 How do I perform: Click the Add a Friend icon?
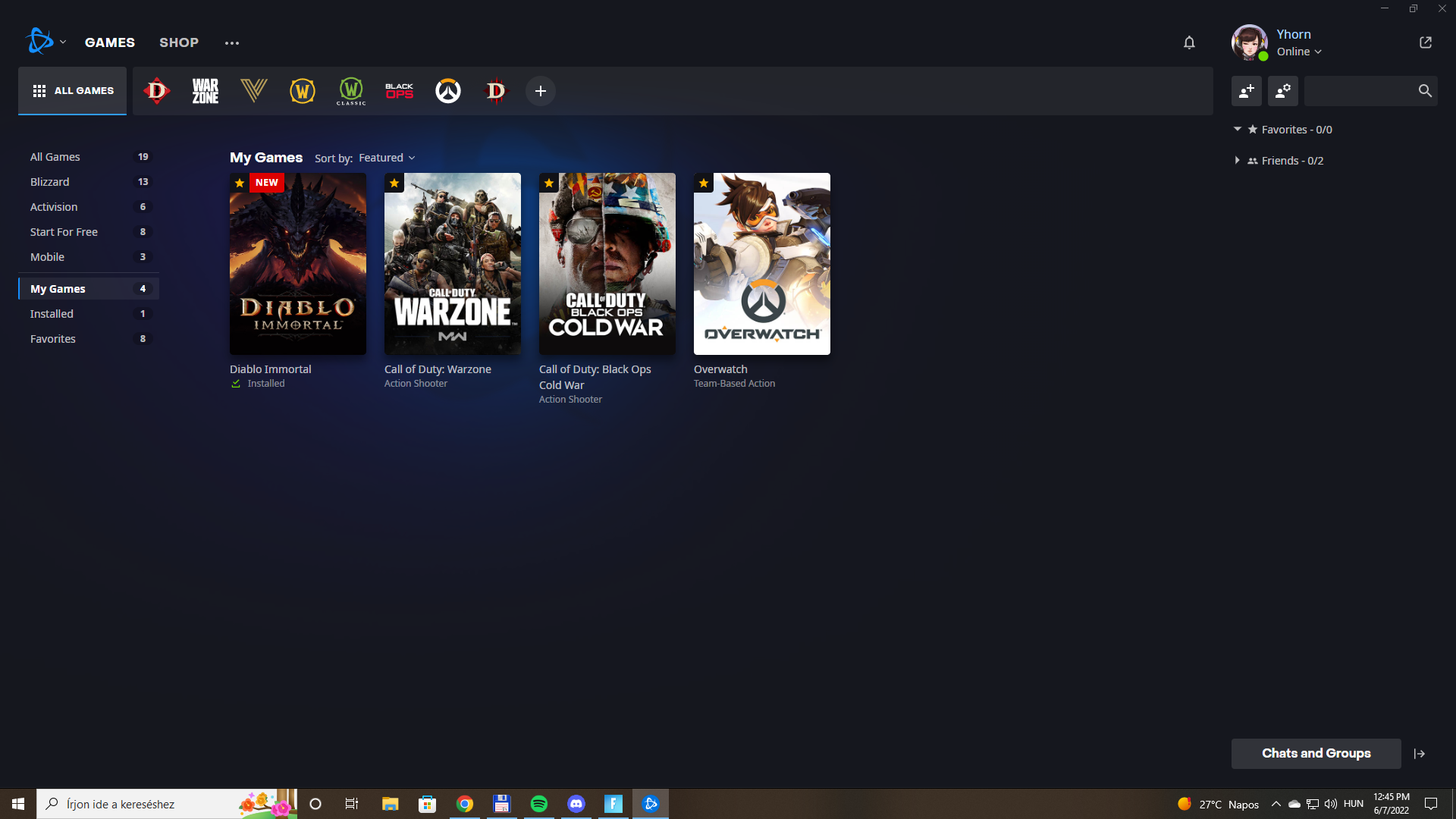click(1247, 91)
